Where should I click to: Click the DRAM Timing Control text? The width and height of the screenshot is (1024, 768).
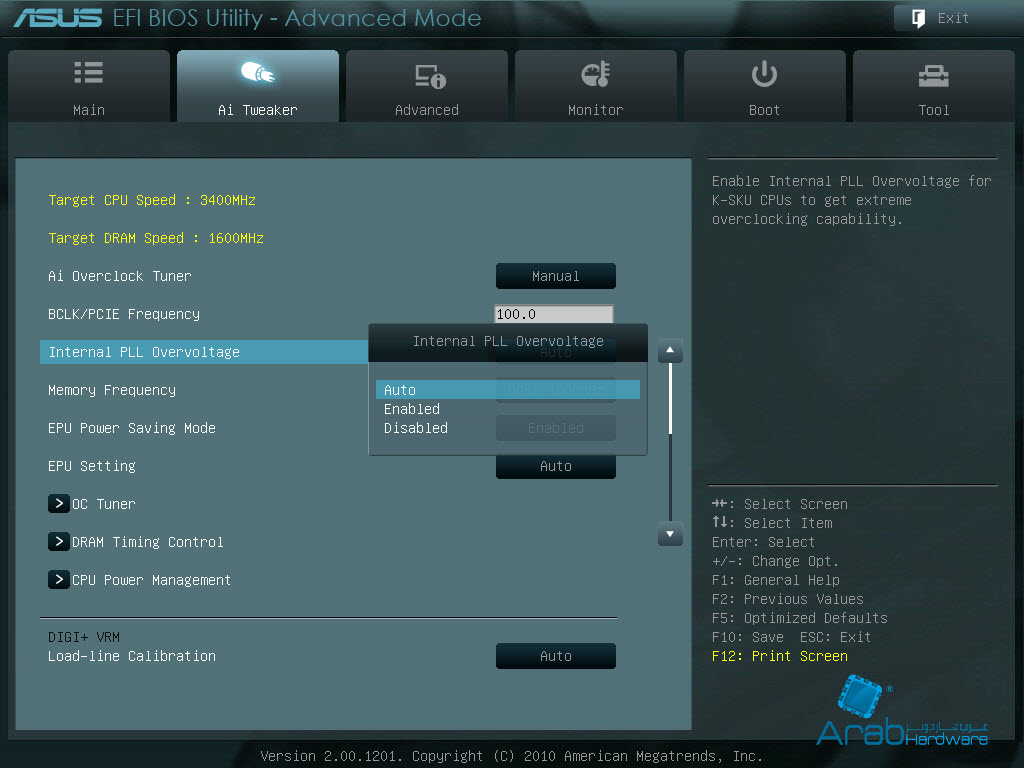coord(148,542)
